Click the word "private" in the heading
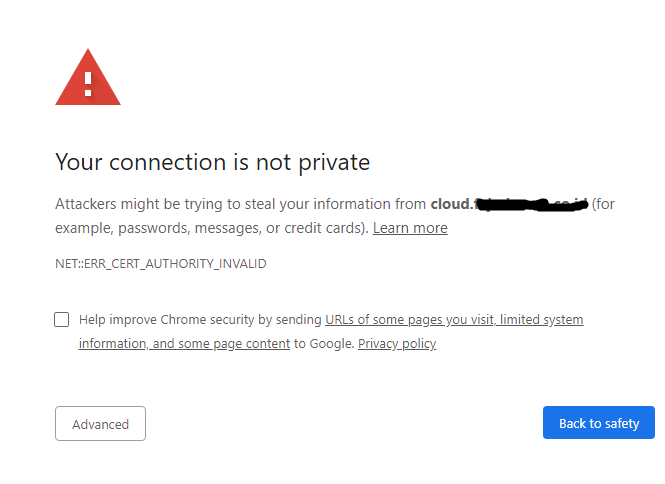The width and height of the screenshot is (665, 484). tap(335, 162)
